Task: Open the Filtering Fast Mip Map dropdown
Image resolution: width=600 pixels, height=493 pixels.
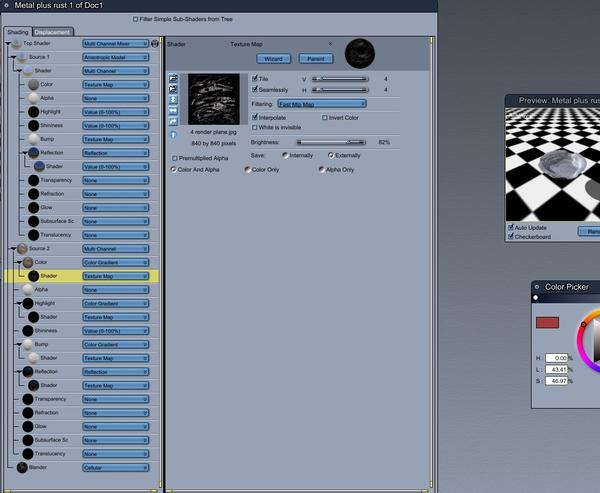Action: [322, 104]
